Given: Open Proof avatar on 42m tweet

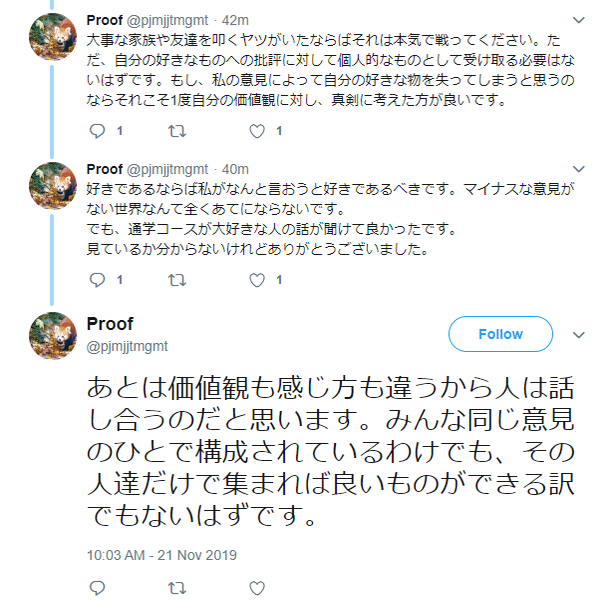Looking at the screenshot, I should click(51, 38).
